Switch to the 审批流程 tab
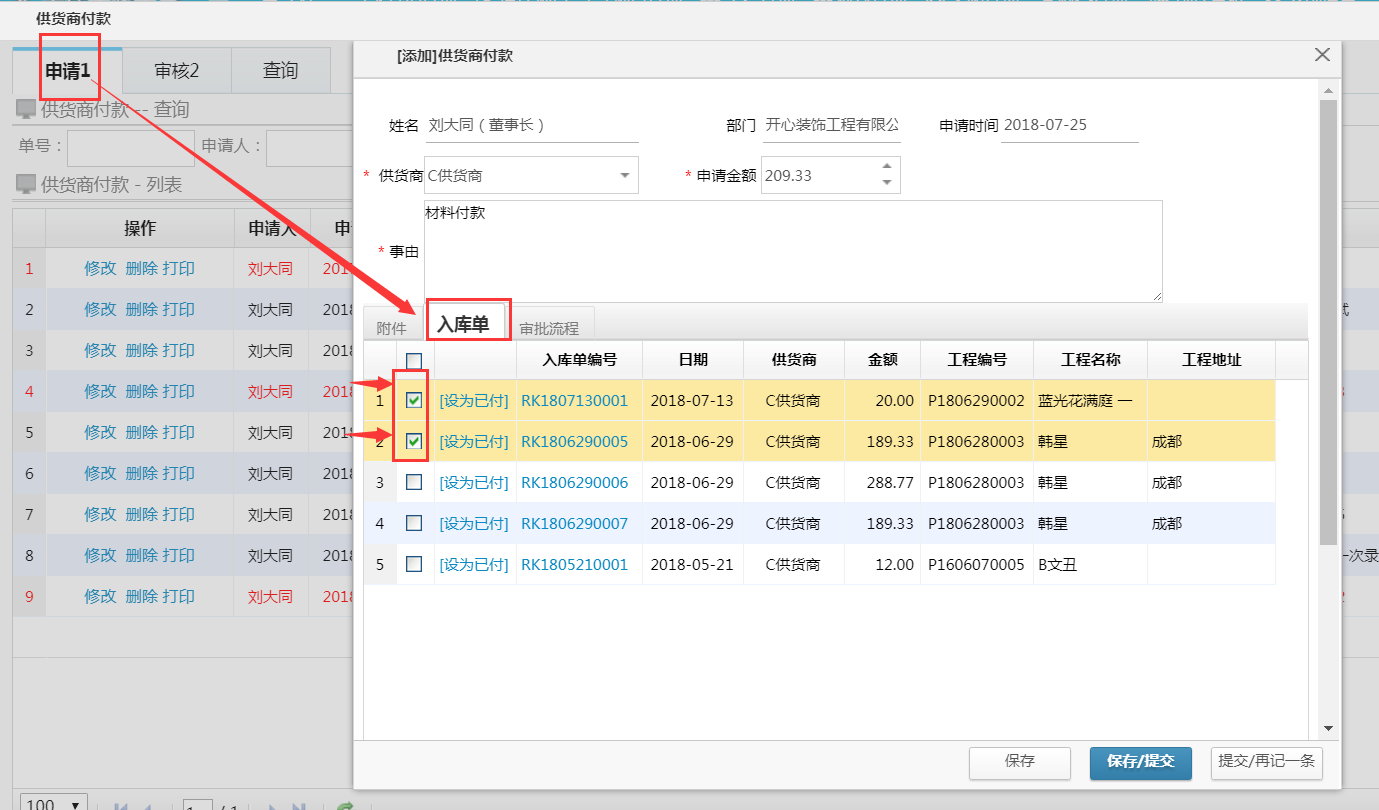Image resolution: width=1379 pixels, height=810 pixels. coord(549,328)
